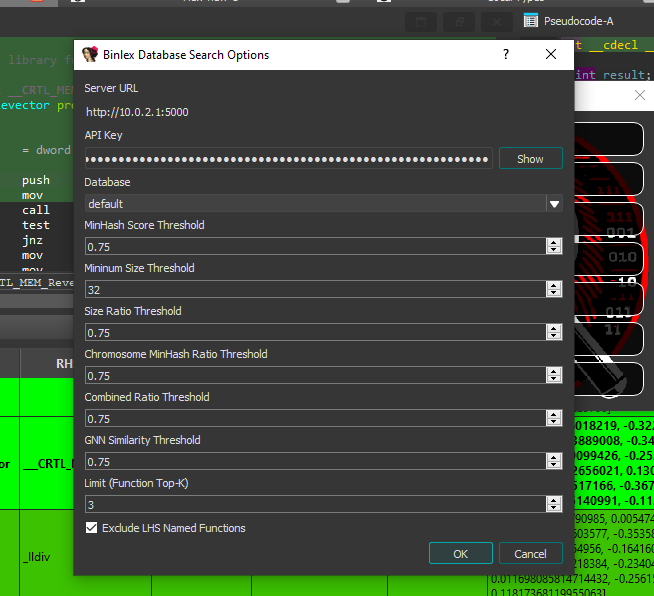Click the Server URL field
The height and width of the screenshot is (596, 654).
pyautogui.click(x=323, y=112)
